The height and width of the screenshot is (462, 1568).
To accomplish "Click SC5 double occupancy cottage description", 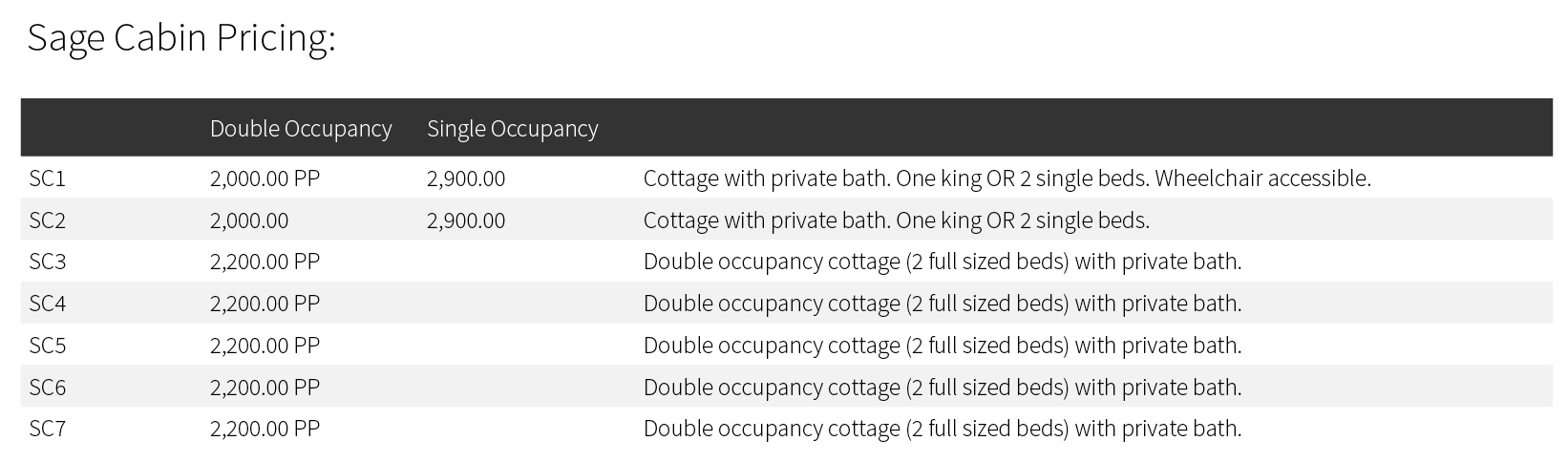I will coord(942,346).
